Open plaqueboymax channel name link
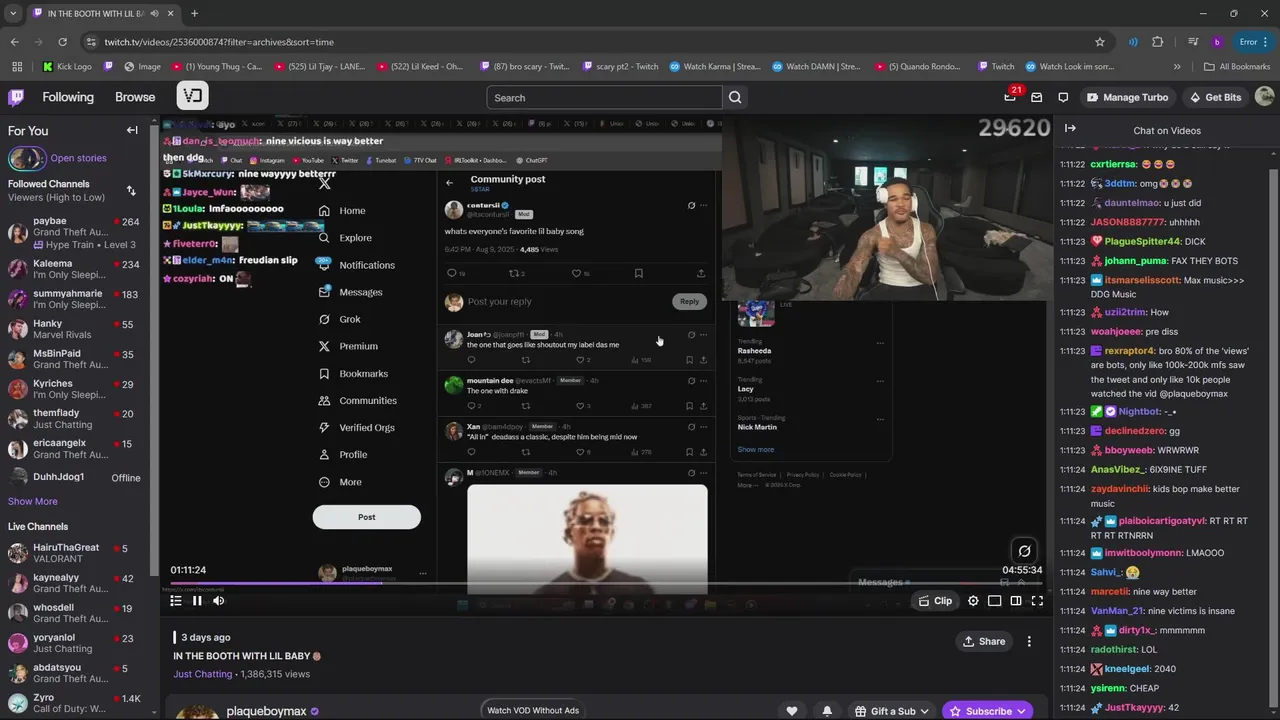The height and width of the screenshot is (720, 1280). [x=266, y=712]
